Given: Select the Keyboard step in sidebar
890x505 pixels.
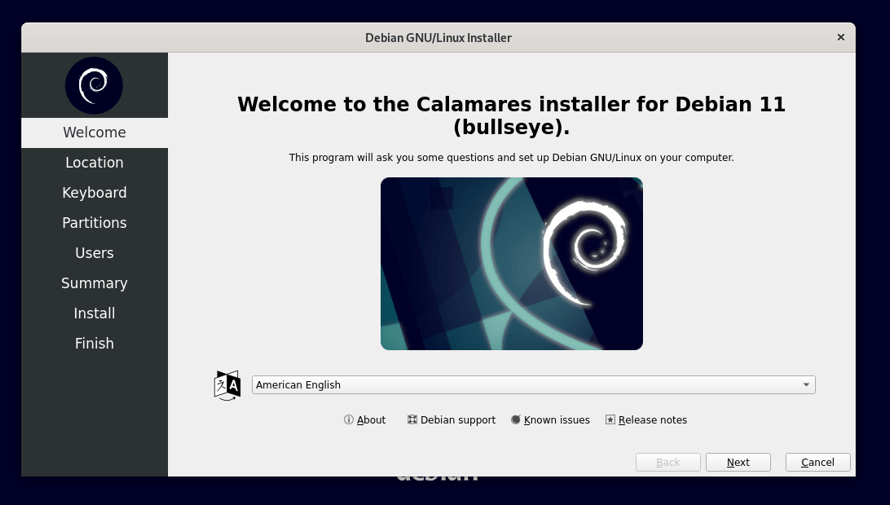Looking at the screenshot, I should [94, 193].
